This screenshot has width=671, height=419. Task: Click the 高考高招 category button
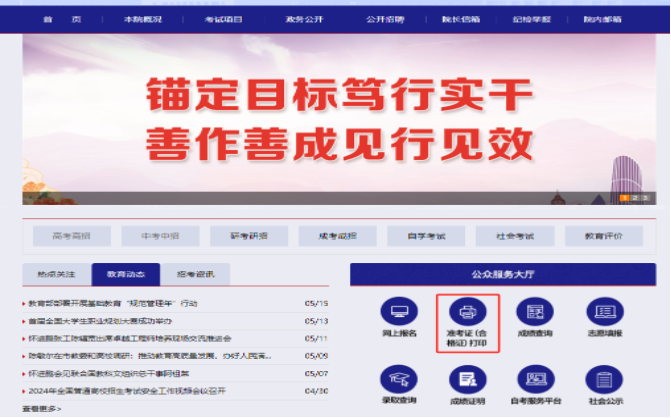point(66,236)
